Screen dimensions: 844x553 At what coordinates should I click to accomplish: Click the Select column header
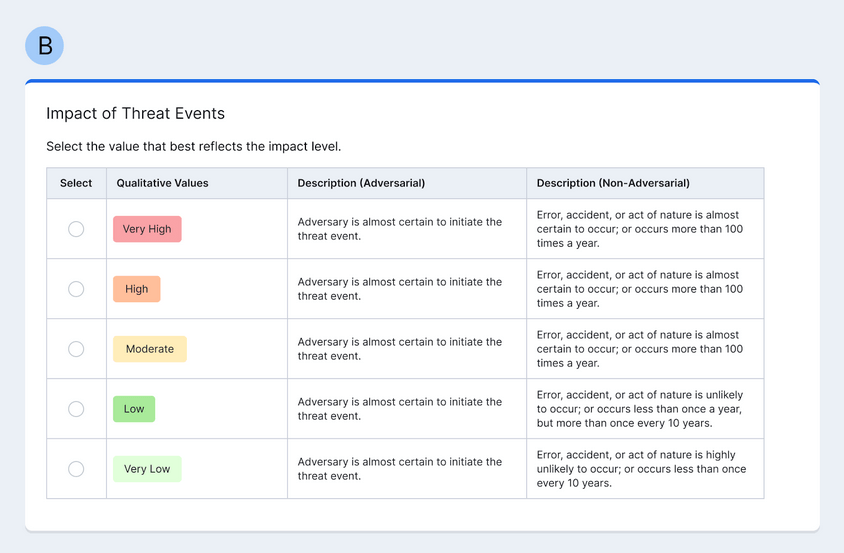click(x=76, y=183)
